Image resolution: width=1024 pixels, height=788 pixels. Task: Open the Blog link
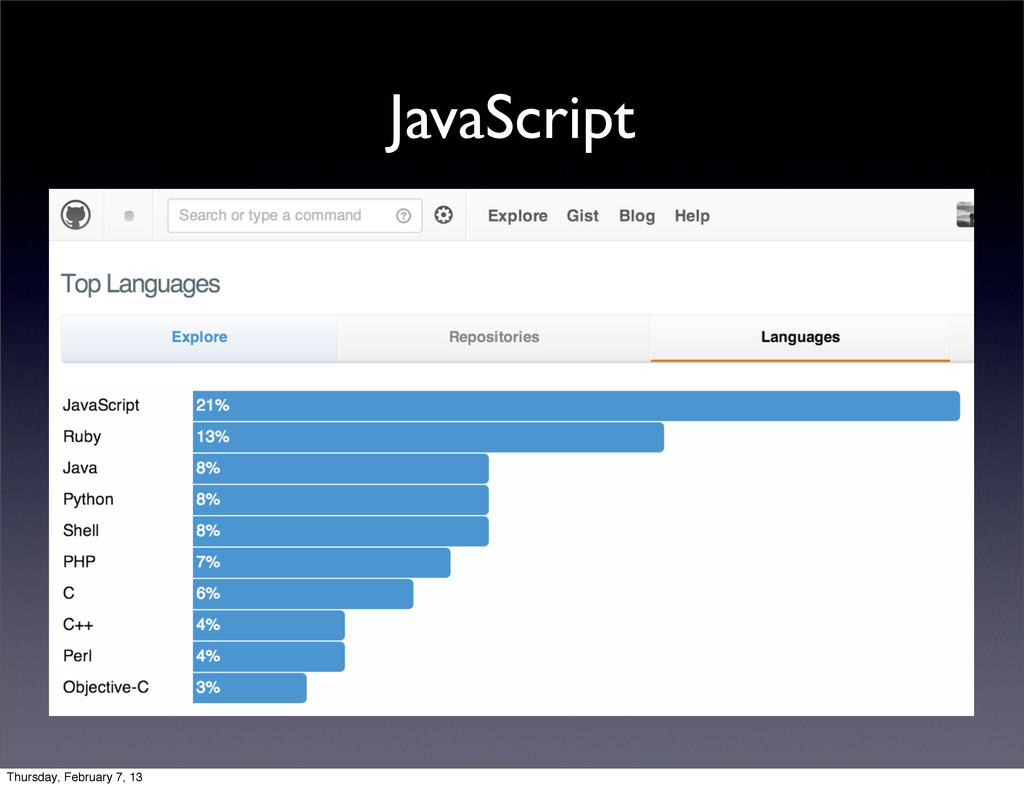click(x=637, y=215)
